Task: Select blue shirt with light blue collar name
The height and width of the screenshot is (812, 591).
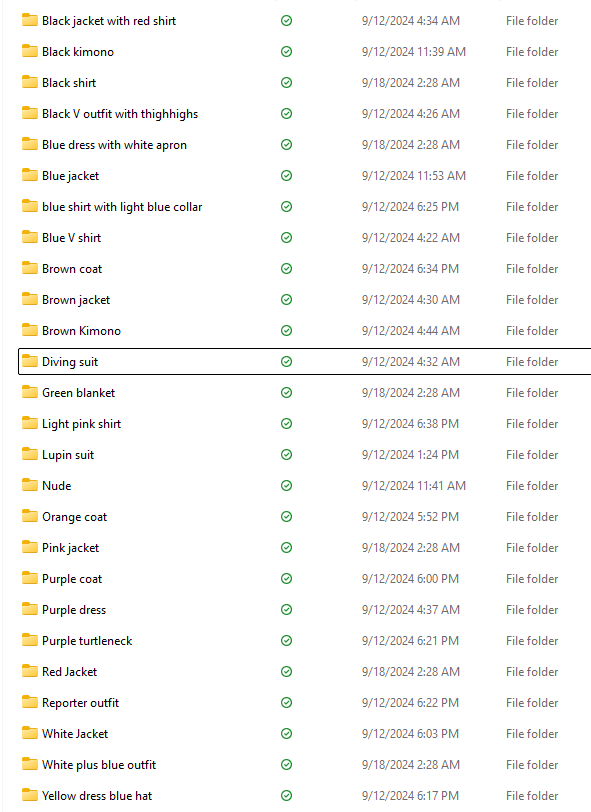Action: click(x=122, y=207)
